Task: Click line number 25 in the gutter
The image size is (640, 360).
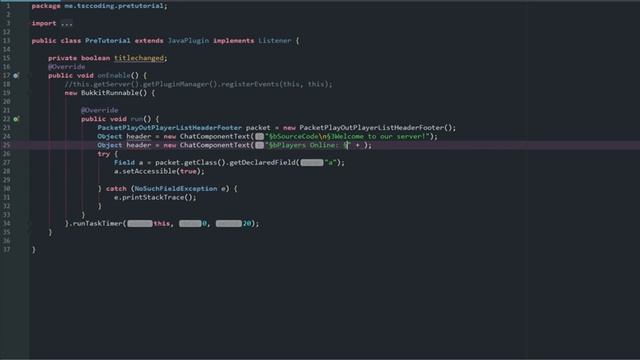Action: pyautogui.click(x=7, y=145)
